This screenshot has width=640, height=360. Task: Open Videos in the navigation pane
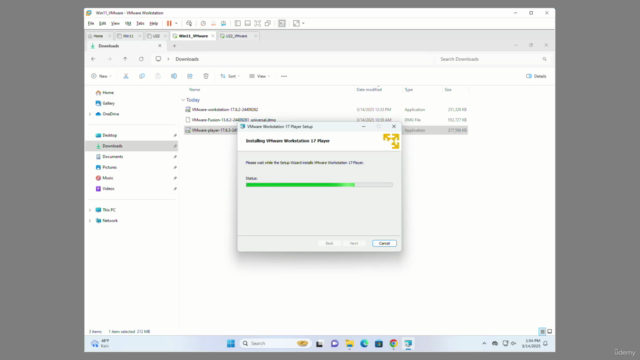click(x=105, y=189)
